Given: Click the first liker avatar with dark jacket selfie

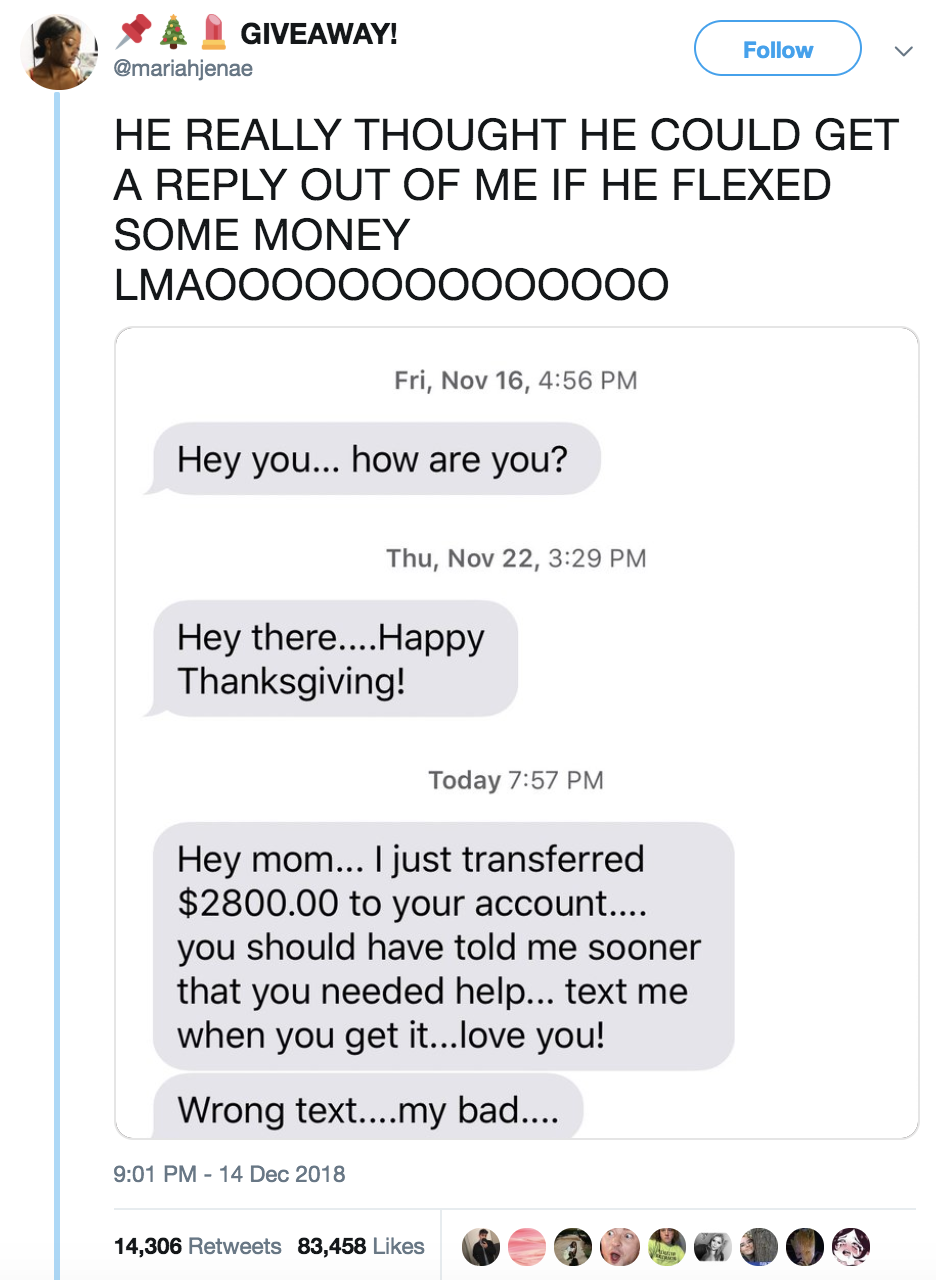Looking at the screenshot, I should [480, 1246].
